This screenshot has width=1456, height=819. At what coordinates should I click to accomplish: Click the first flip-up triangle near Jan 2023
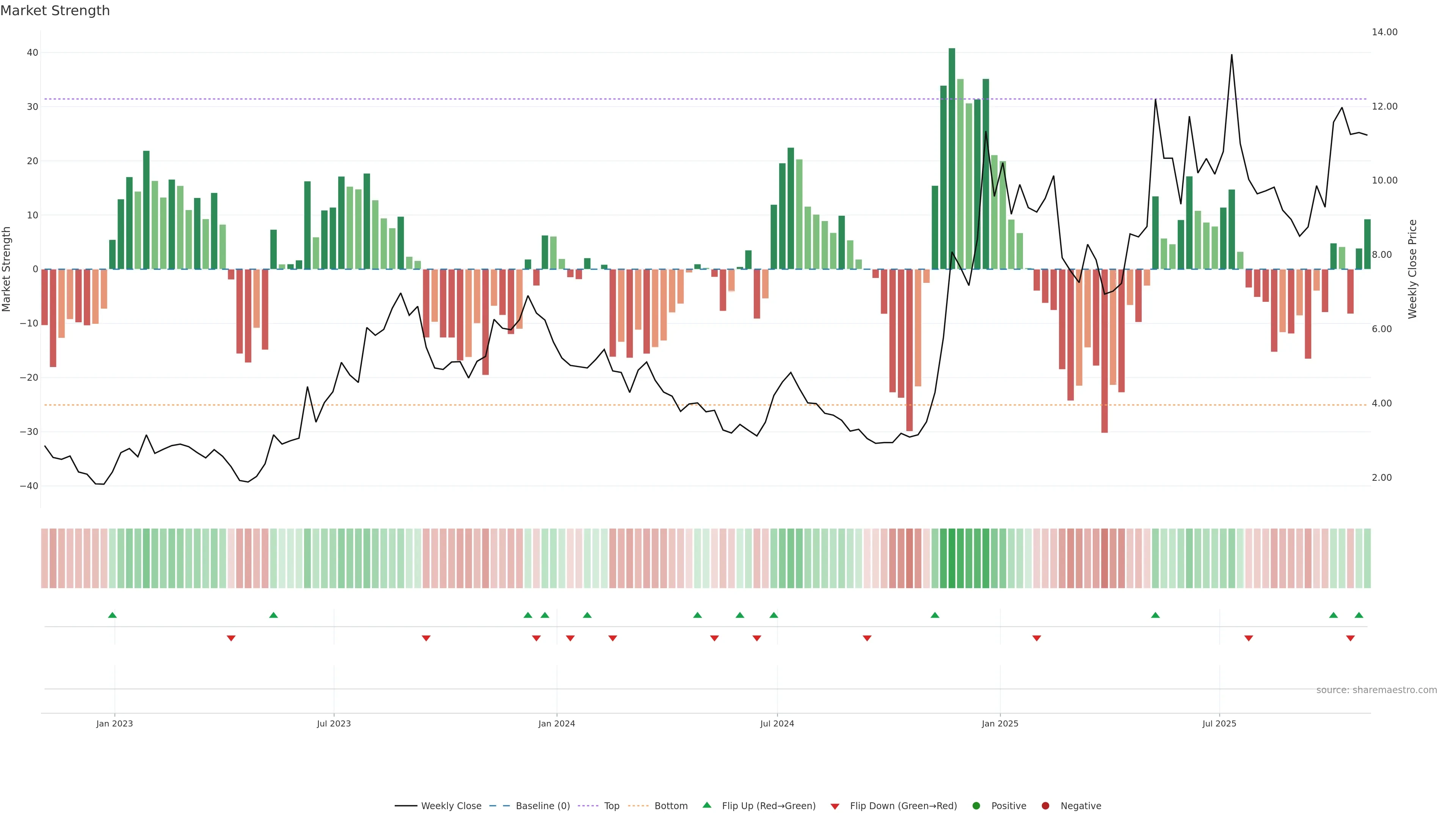(x=112, y=615)
